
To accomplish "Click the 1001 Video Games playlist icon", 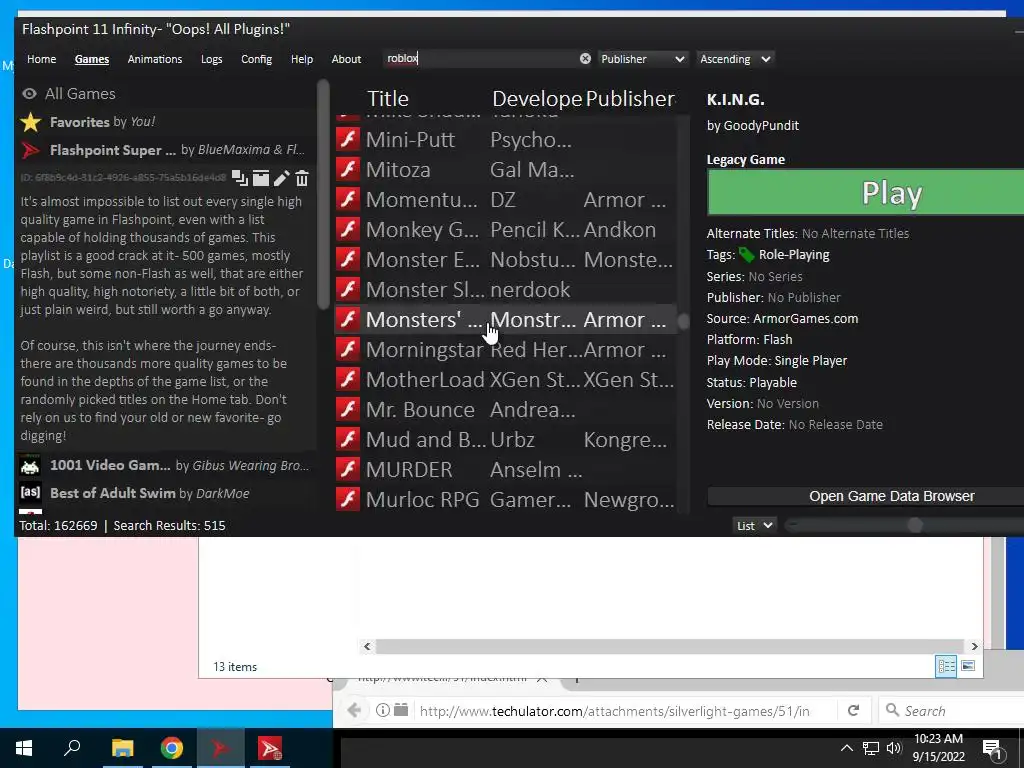I will pos(30,466).
